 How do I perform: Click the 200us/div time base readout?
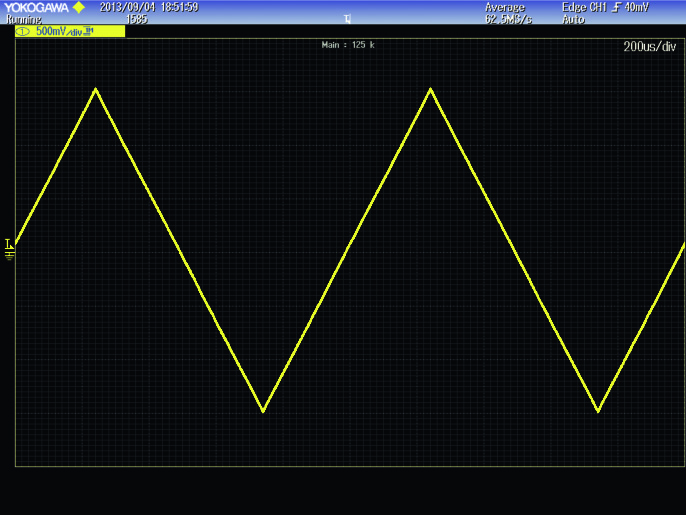(x=649, y=46)
